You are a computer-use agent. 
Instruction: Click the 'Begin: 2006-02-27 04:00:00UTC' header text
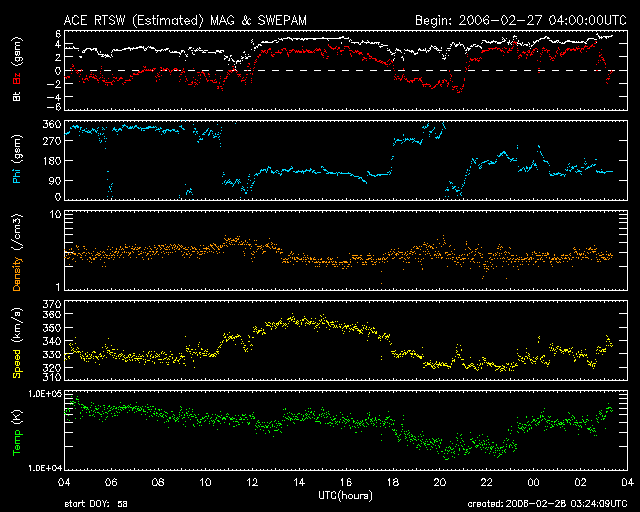(521, 20)
